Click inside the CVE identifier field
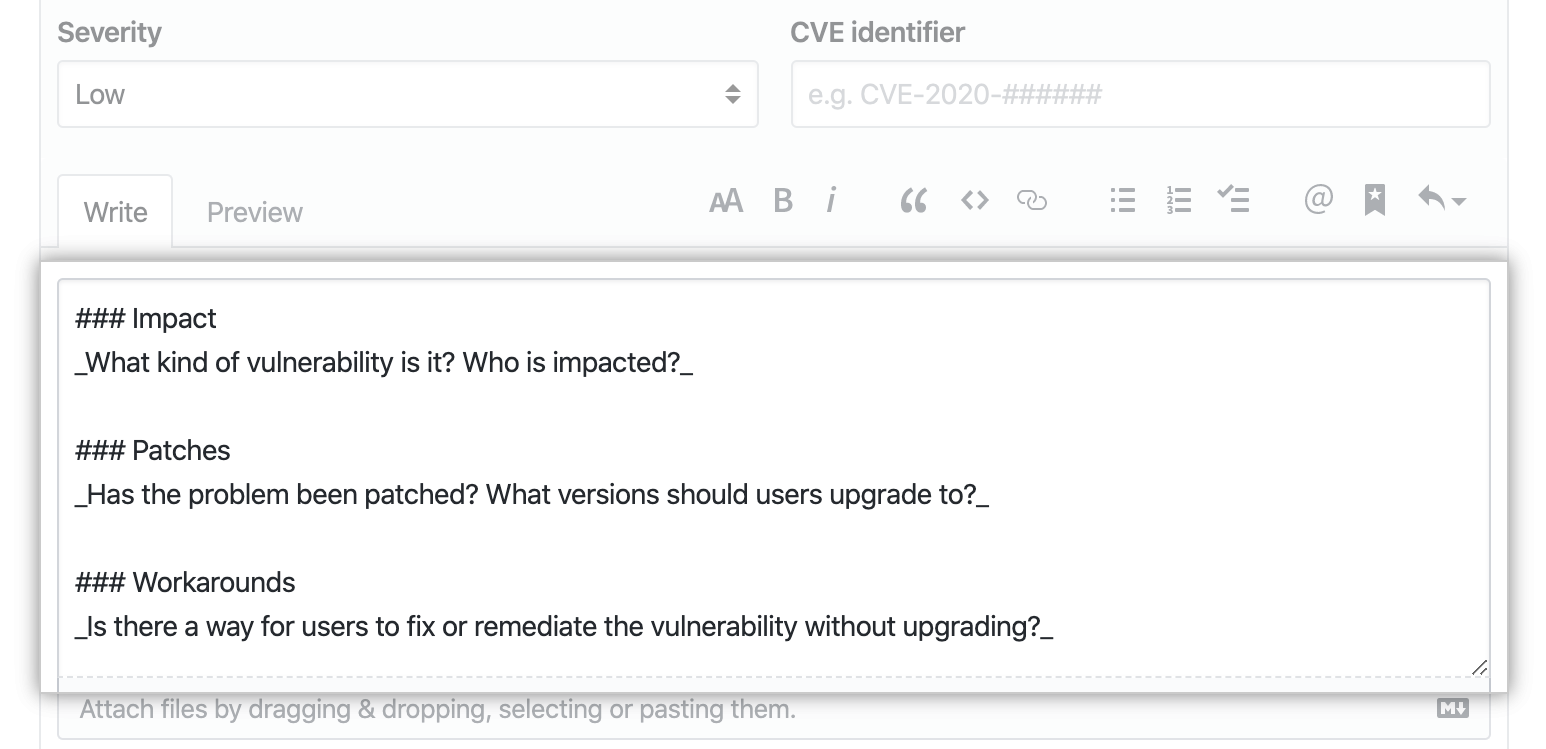Image resolution: width=1546 pixels, height=749 pixels. tap(1140, 94)
